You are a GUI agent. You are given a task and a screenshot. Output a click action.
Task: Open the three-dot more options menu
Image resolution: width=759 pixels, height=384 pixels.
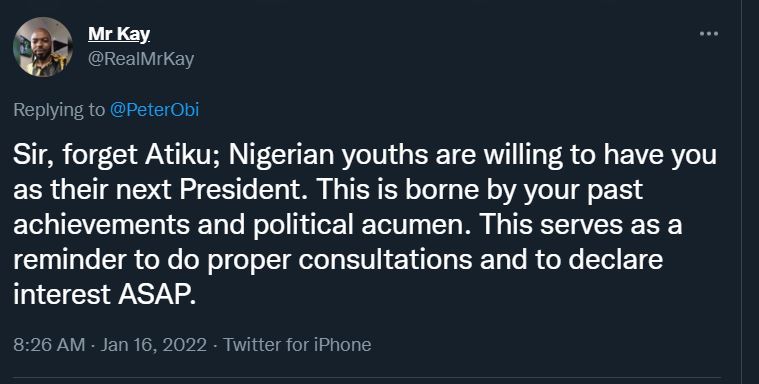709,33
